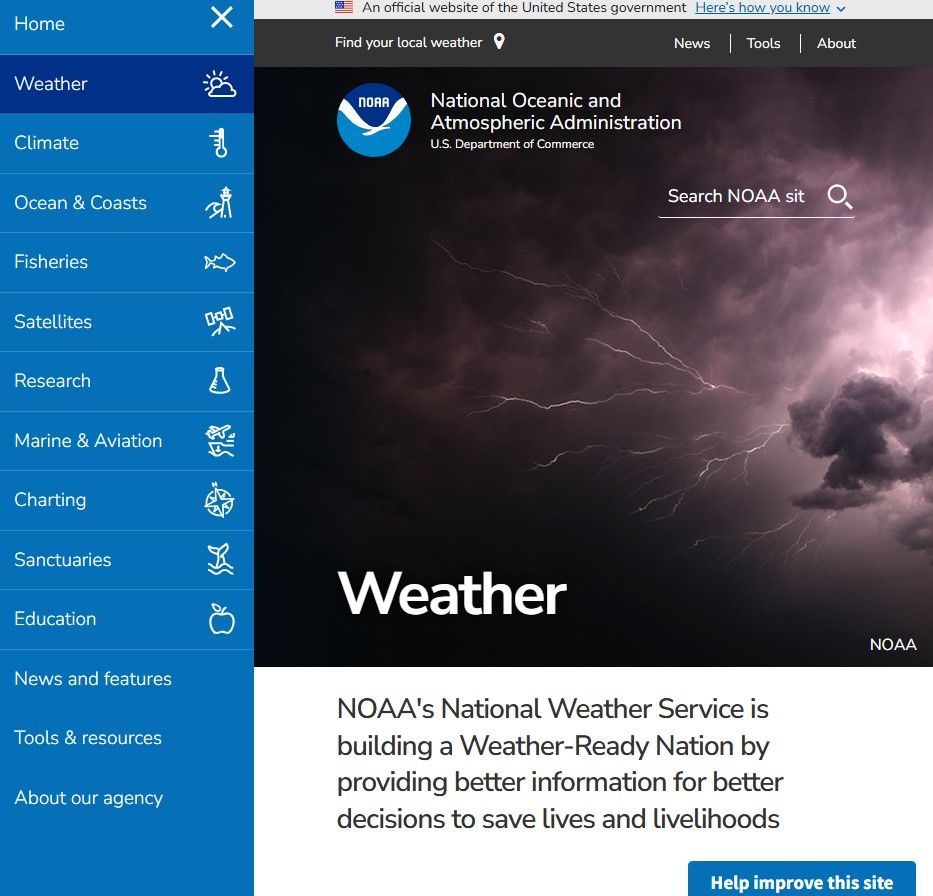Open the News and features page
Viewport: 933px width, 896px height.
92,679
